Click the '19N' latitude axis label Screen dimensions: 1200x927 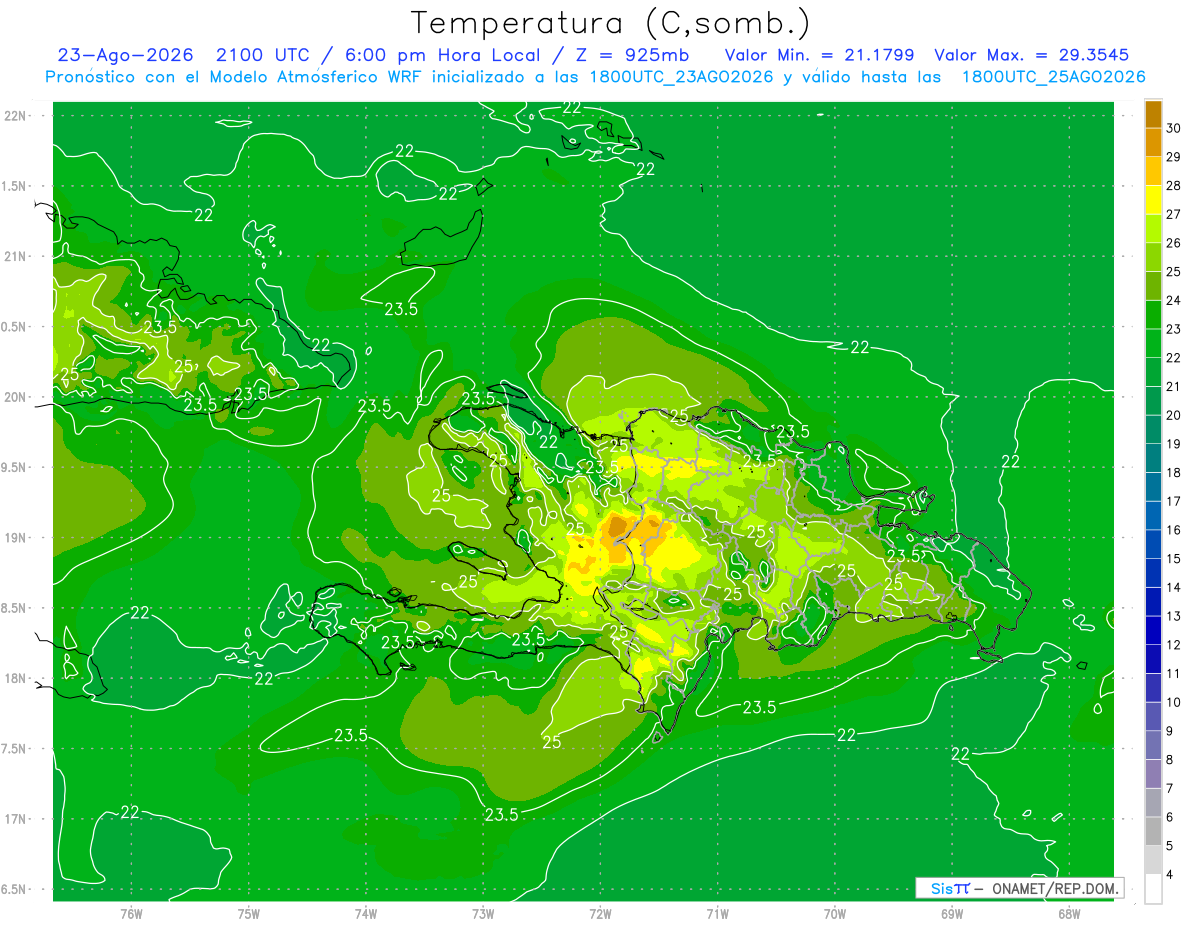coord(17,538)
